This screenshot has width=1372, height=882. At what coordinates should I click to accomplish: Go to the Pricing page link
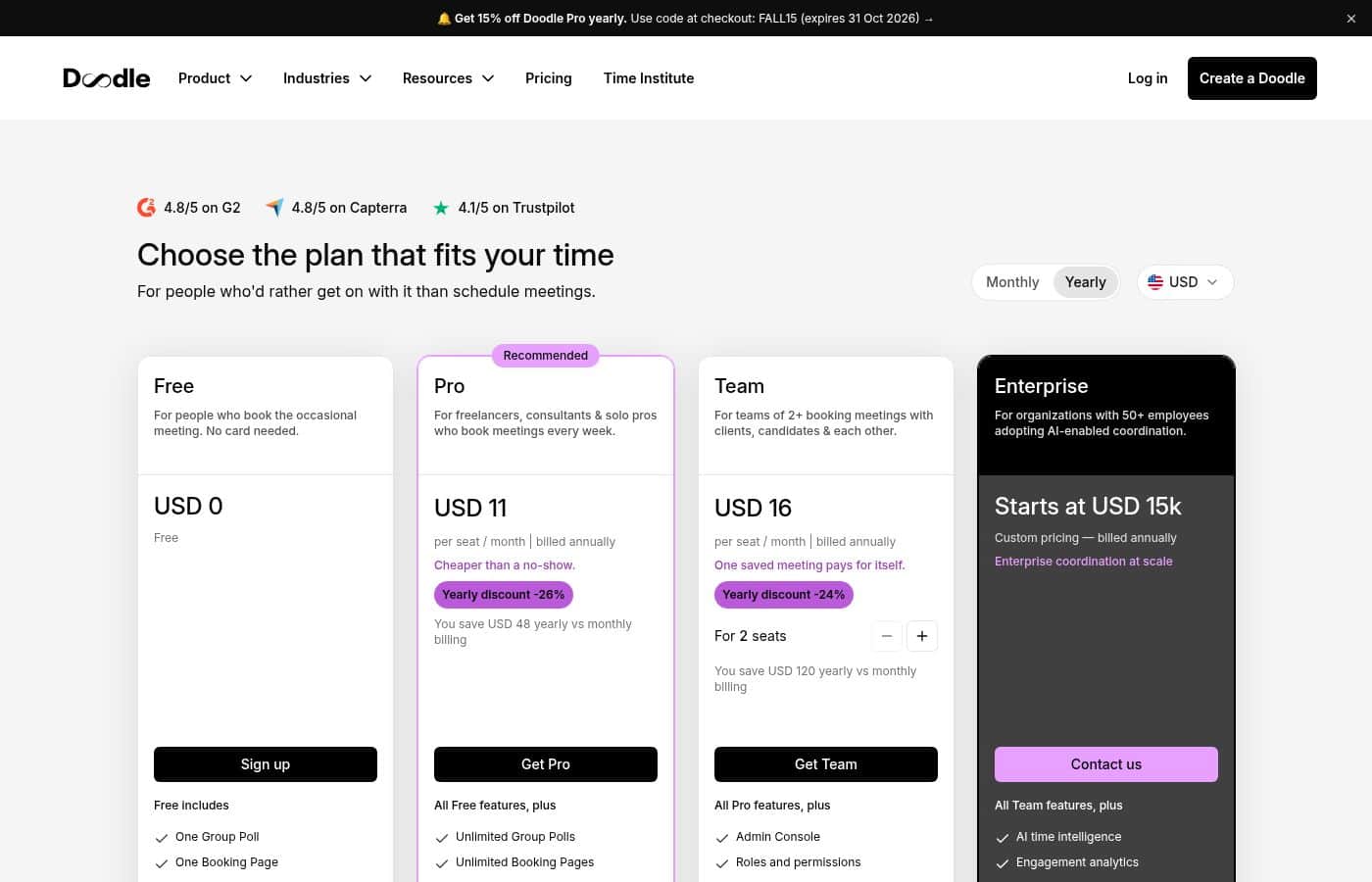click(x=549, y=78)
